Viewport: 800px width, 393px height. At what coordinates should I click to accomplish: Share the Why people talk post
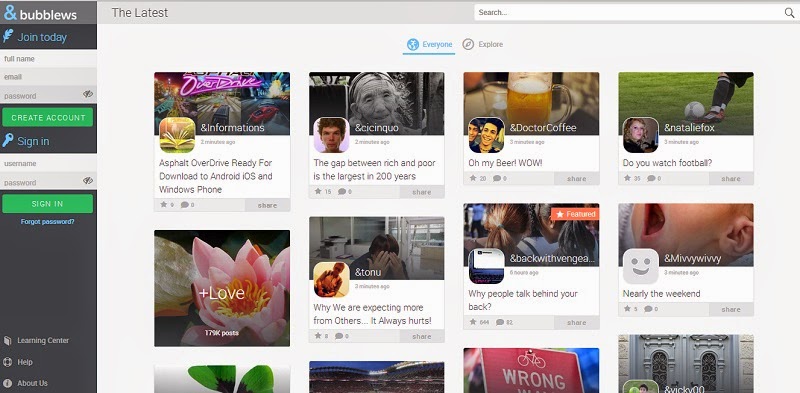click(x=577, y=323)
